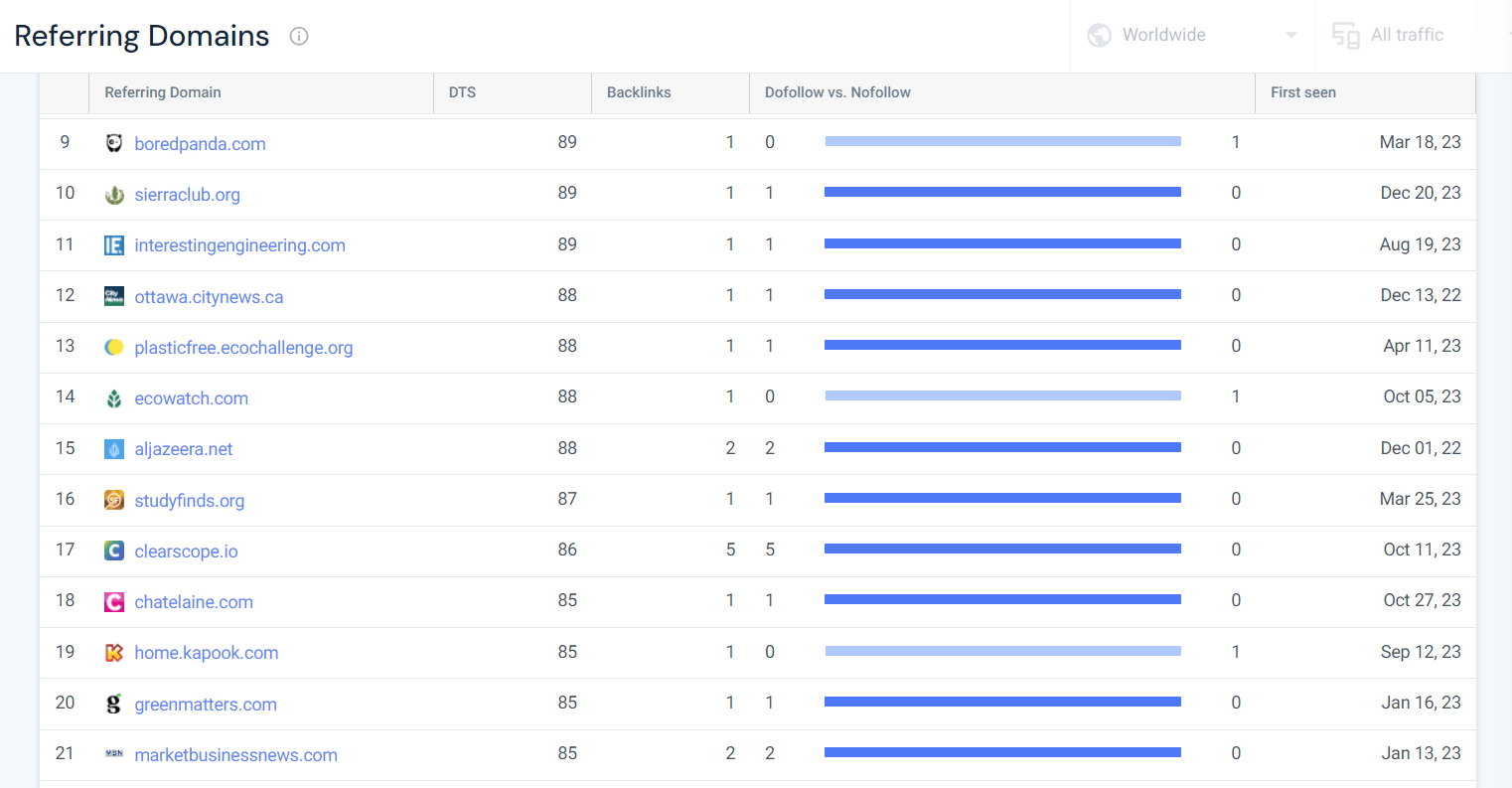Click the greenmatters.com favicon icon
This screenshot has width=1512, height=788.
pyautogui.click(x=114, y=704)
